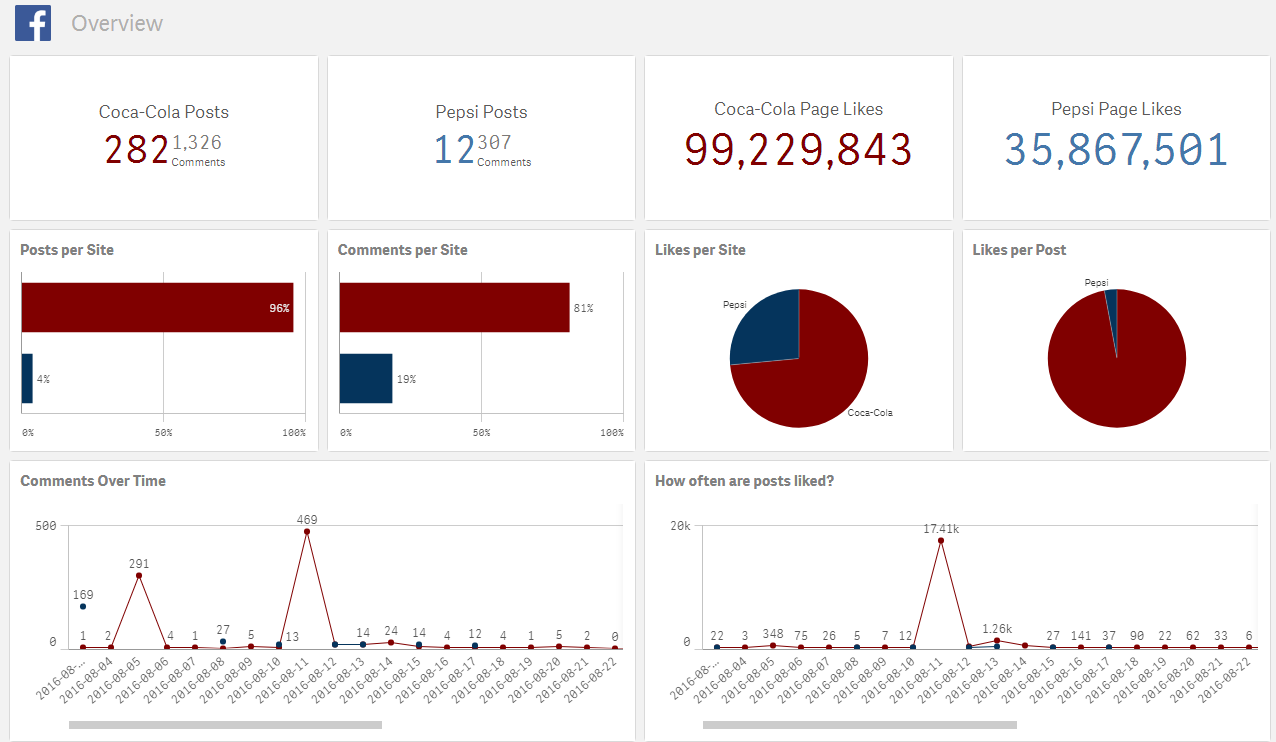This screenshot has height=742, width=1276.
Task: Click the 81% bar in Comments per Site
Action: 454,308
